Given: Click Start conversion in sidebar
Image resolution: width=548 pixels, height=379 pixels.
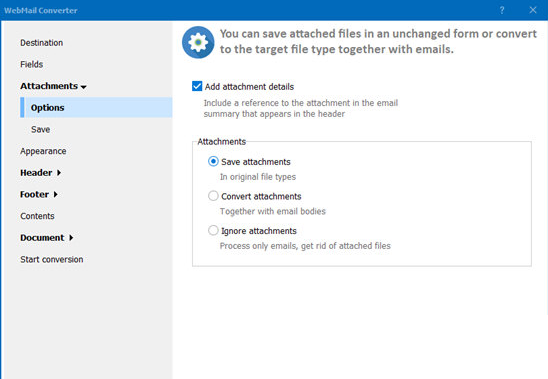Looking at the screenshot, I should pyautogui.click(x=51, y=259).
